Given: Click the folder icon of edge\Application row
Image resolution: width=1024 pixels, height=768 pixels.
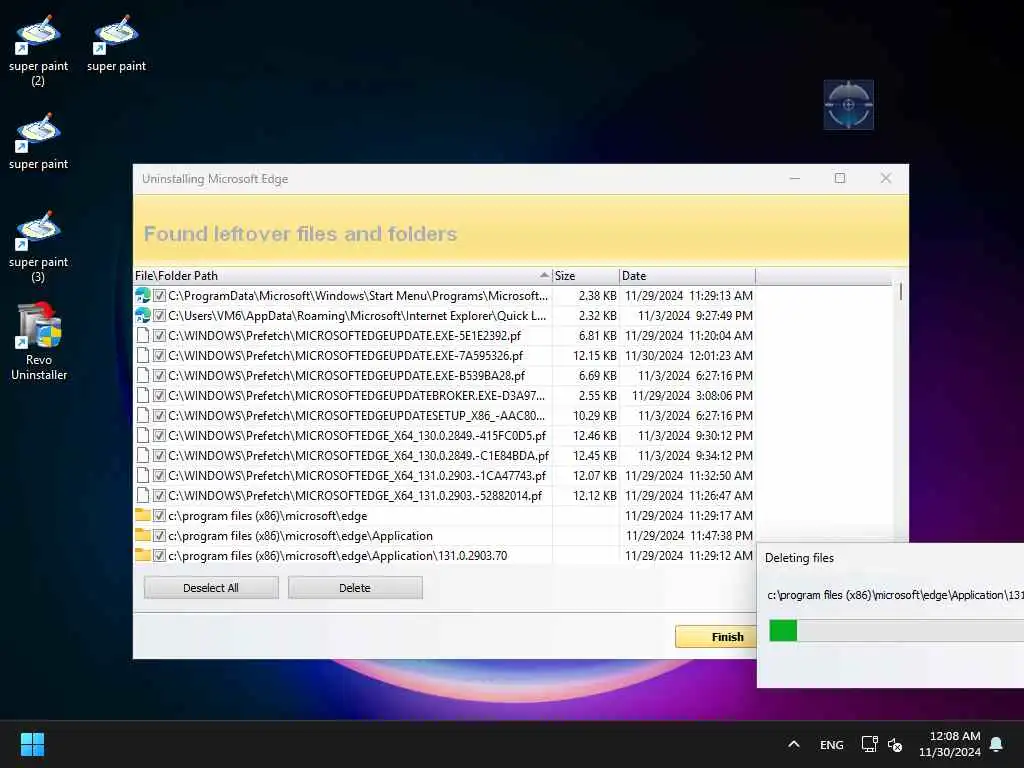Looking at the screenshot, I should point(142,536).
